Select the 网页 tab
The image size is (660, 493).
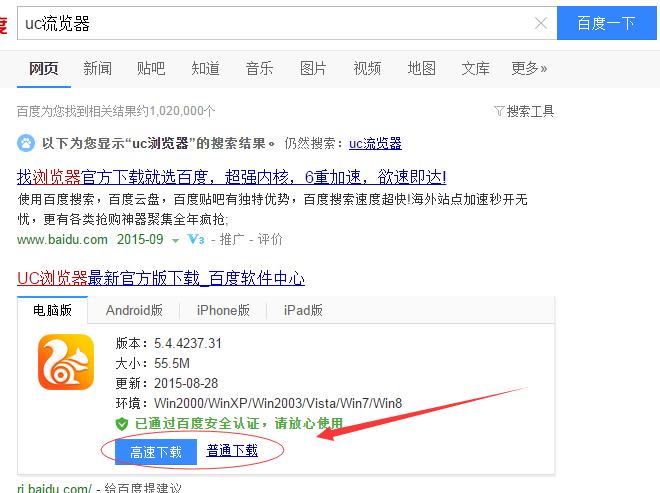click(x=44, y=68)
